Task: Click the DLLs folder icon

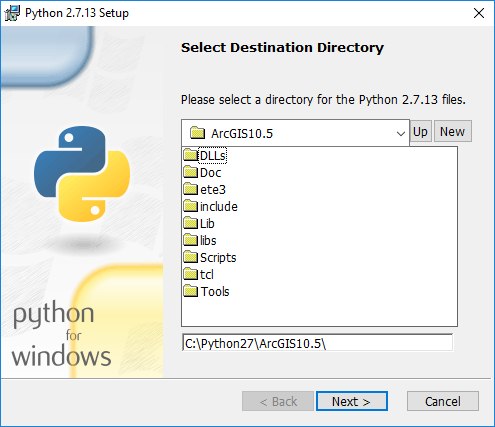Action: (191, 155)
